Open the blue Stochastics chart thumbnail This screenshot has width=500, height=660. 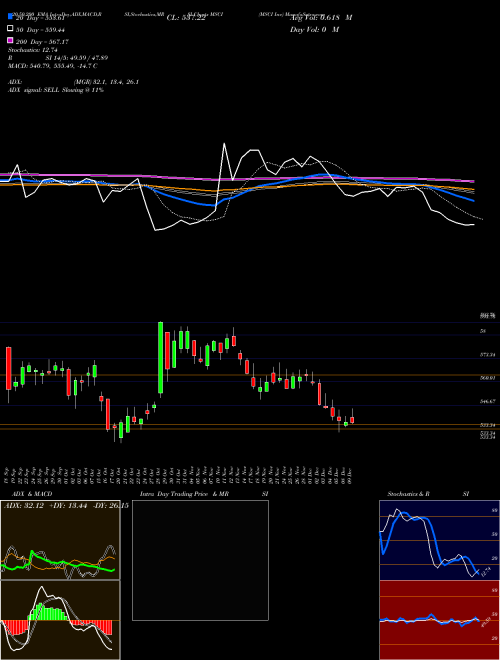click(439, 540)
